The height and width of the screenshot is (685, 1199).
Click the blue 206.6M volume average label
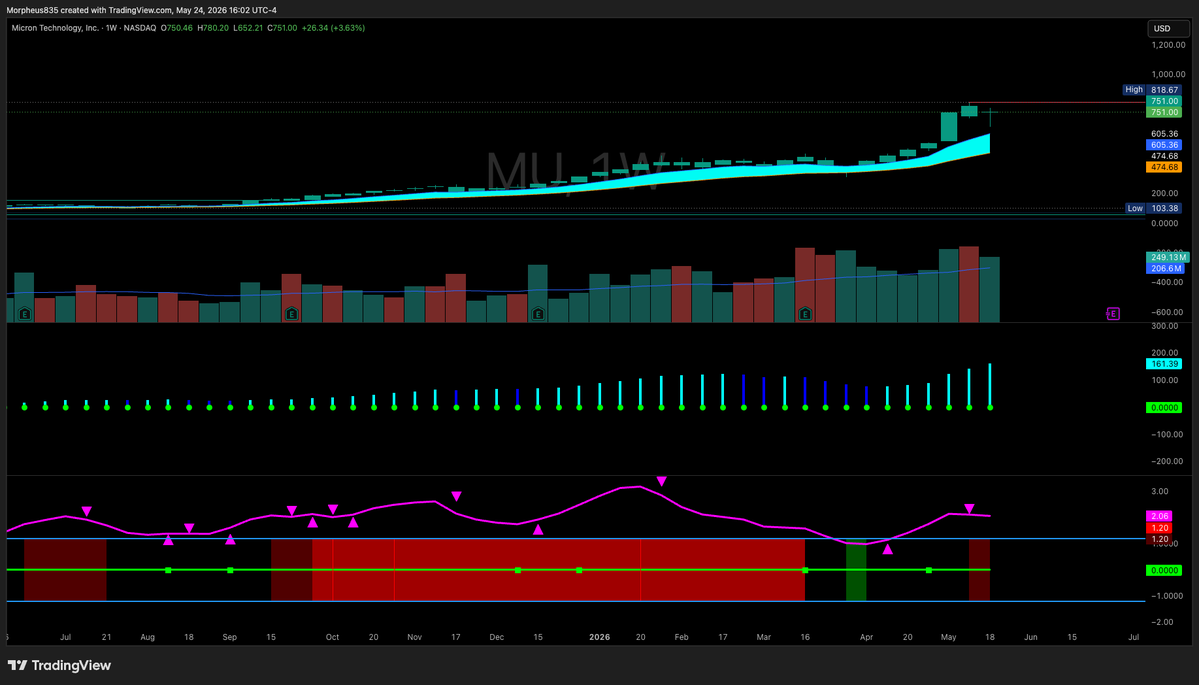tap(1165, 268)
